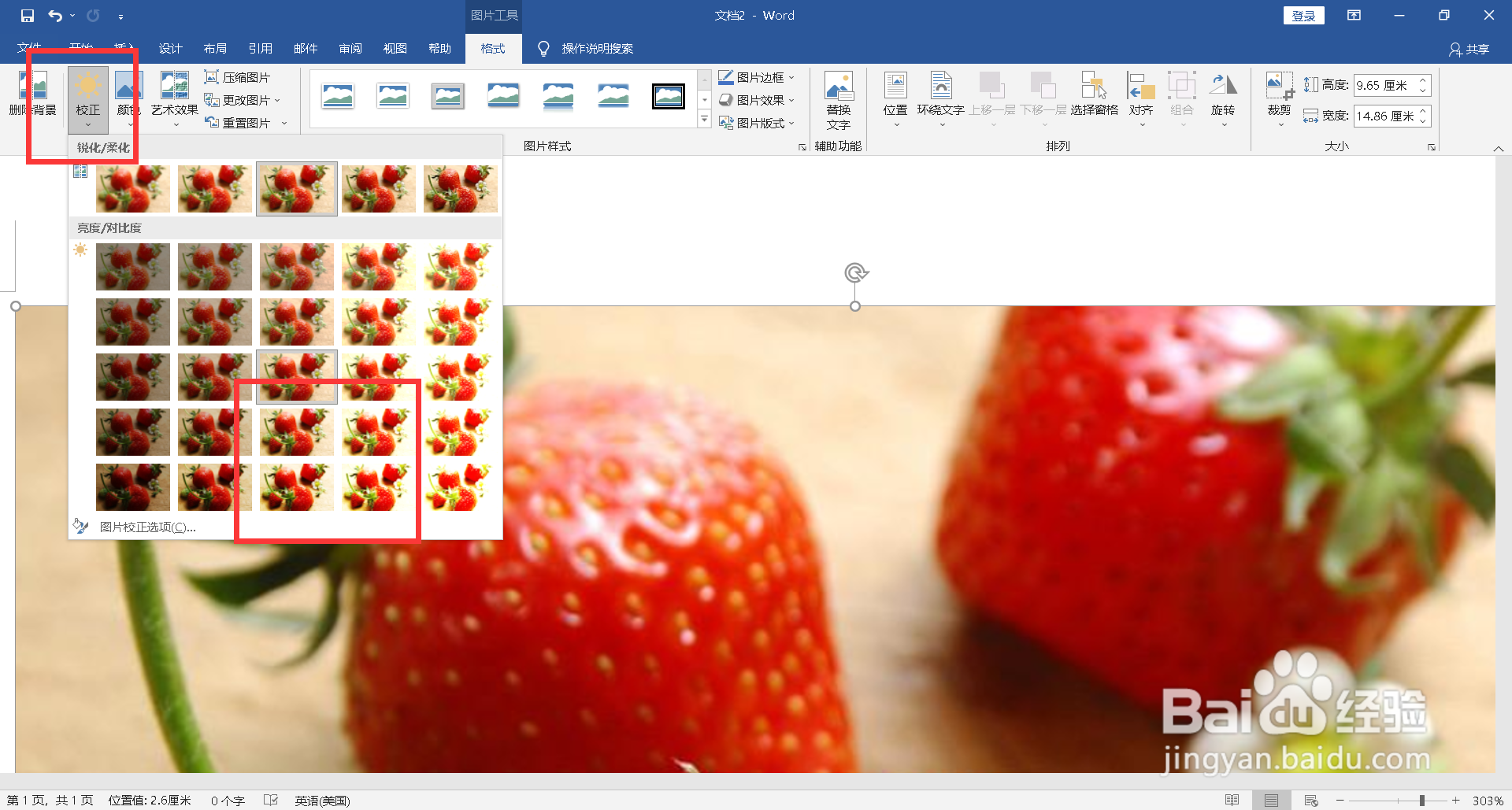Open the Undo history dropdown arrow

coord(72,16)
